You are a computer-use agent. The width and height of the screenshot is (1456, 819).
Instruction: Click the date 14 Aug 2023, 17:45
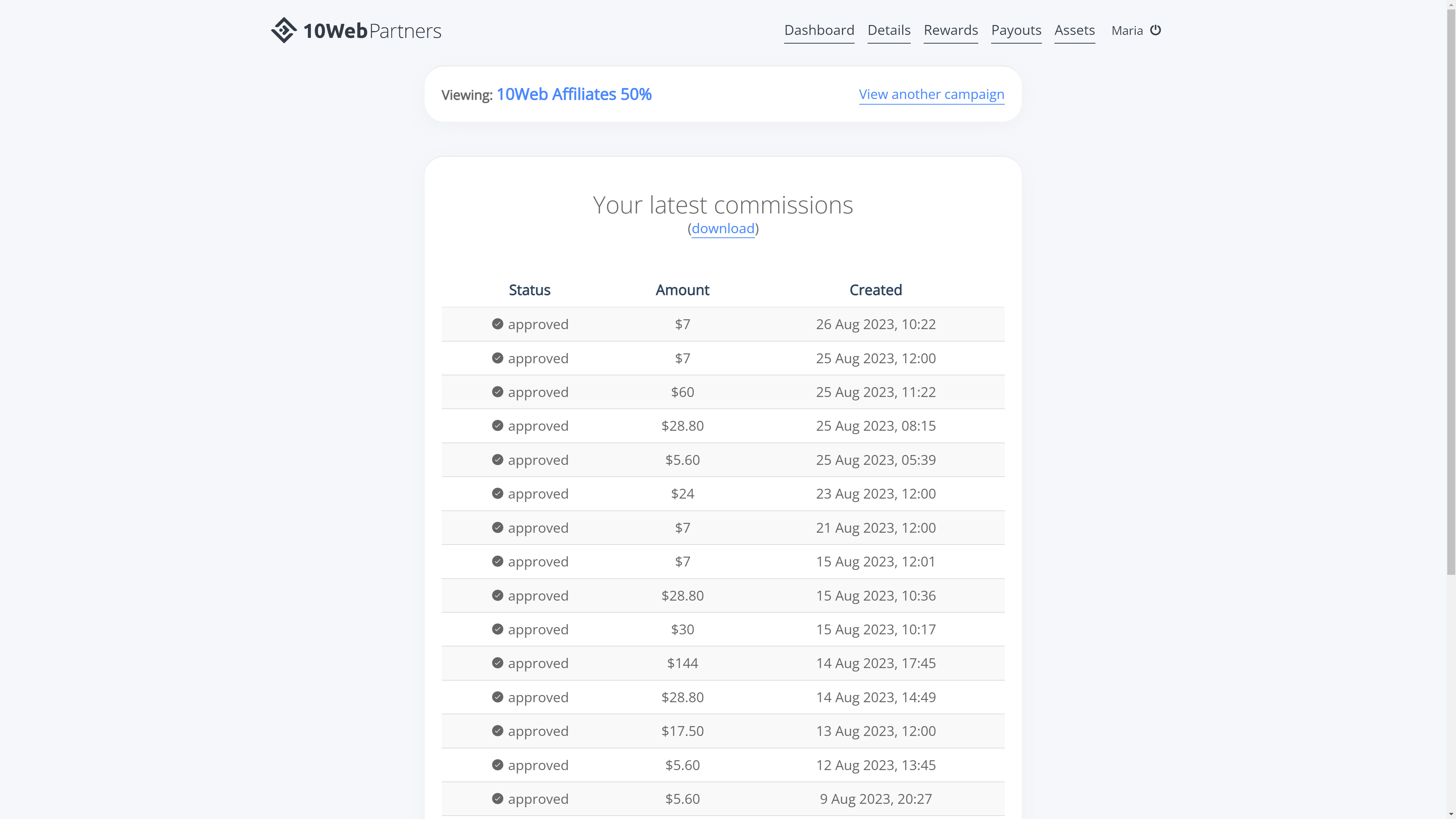click(x=875, y=663)
